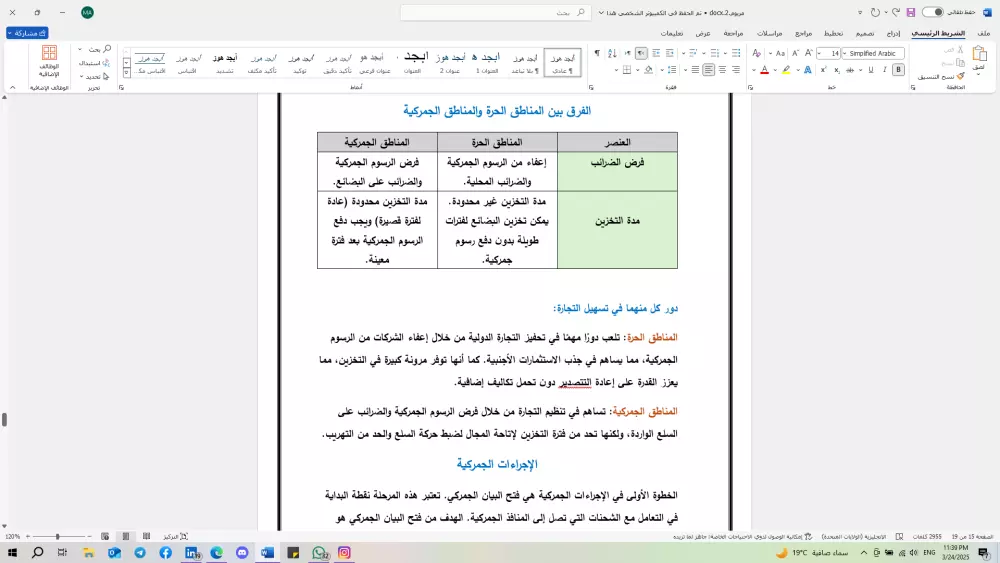This screenshot has height=563, width=1000.
Task: Click the borders grid icon
Action: [627, 70]
